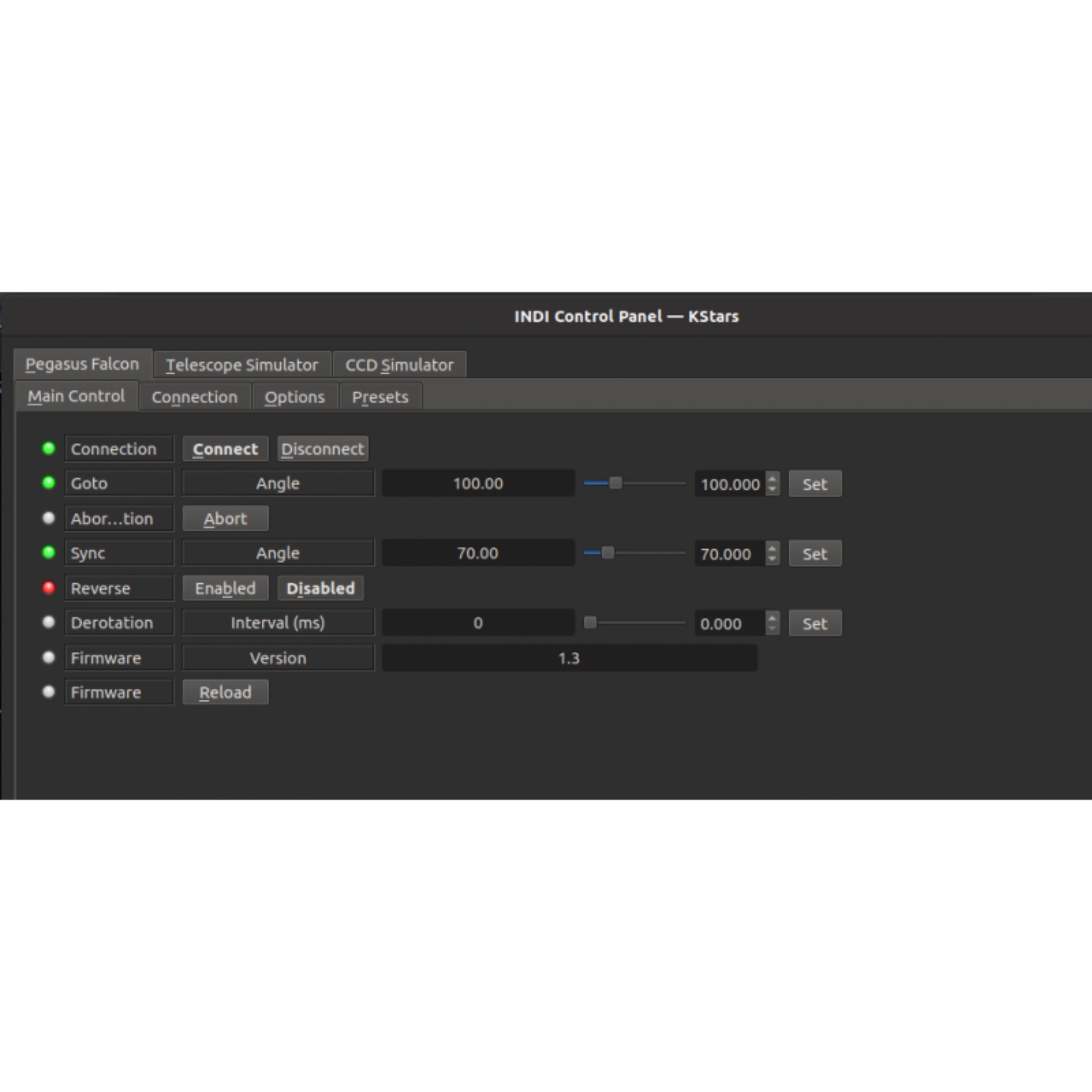Click the Goto current value 100.00
Image resolution: width=1092 pixels, height=1092 pixels.
(x=478, y=484)
